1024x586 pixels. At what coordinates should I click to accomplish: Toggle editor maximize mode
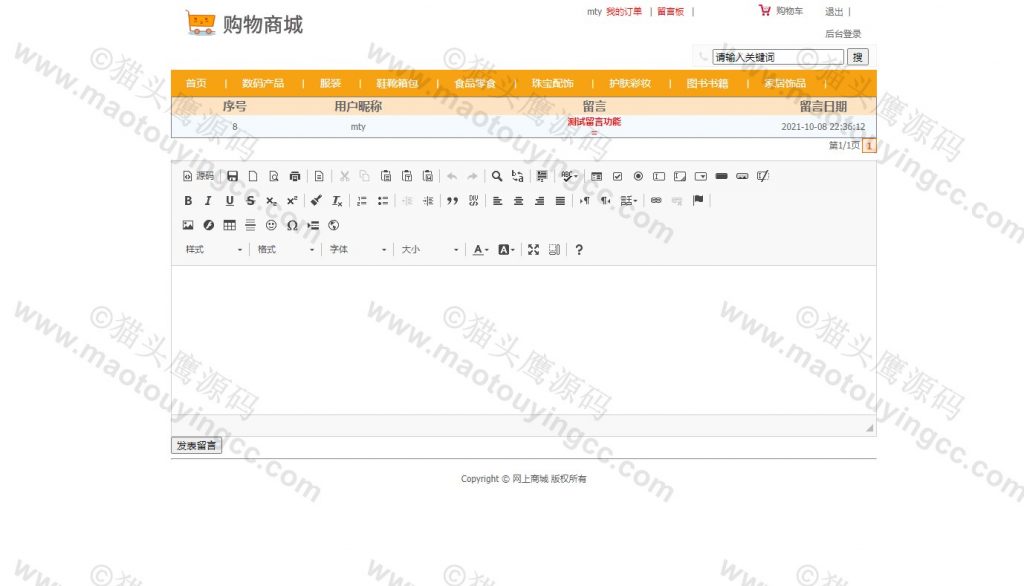pos(534,250)
